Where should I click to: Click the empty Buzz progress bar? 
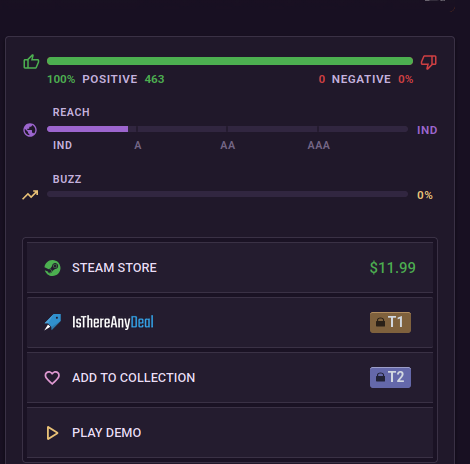pos(227,194)
